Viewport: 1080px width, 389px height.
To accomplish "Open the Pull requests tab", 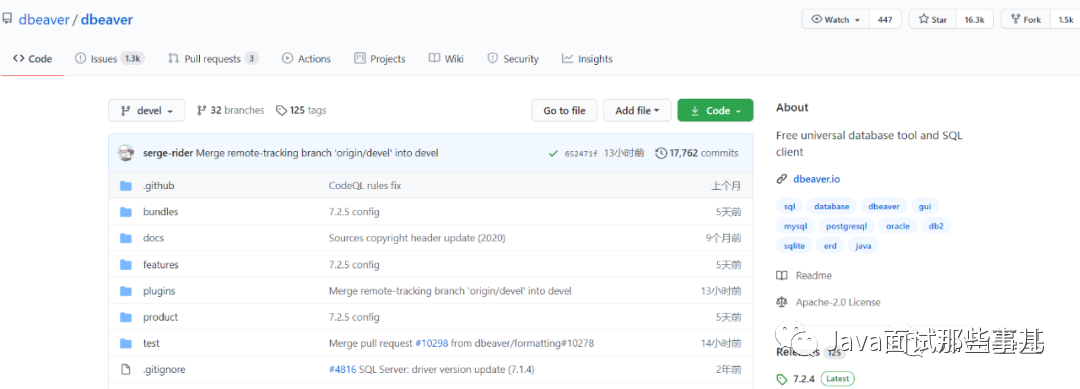I will [213, 59].
